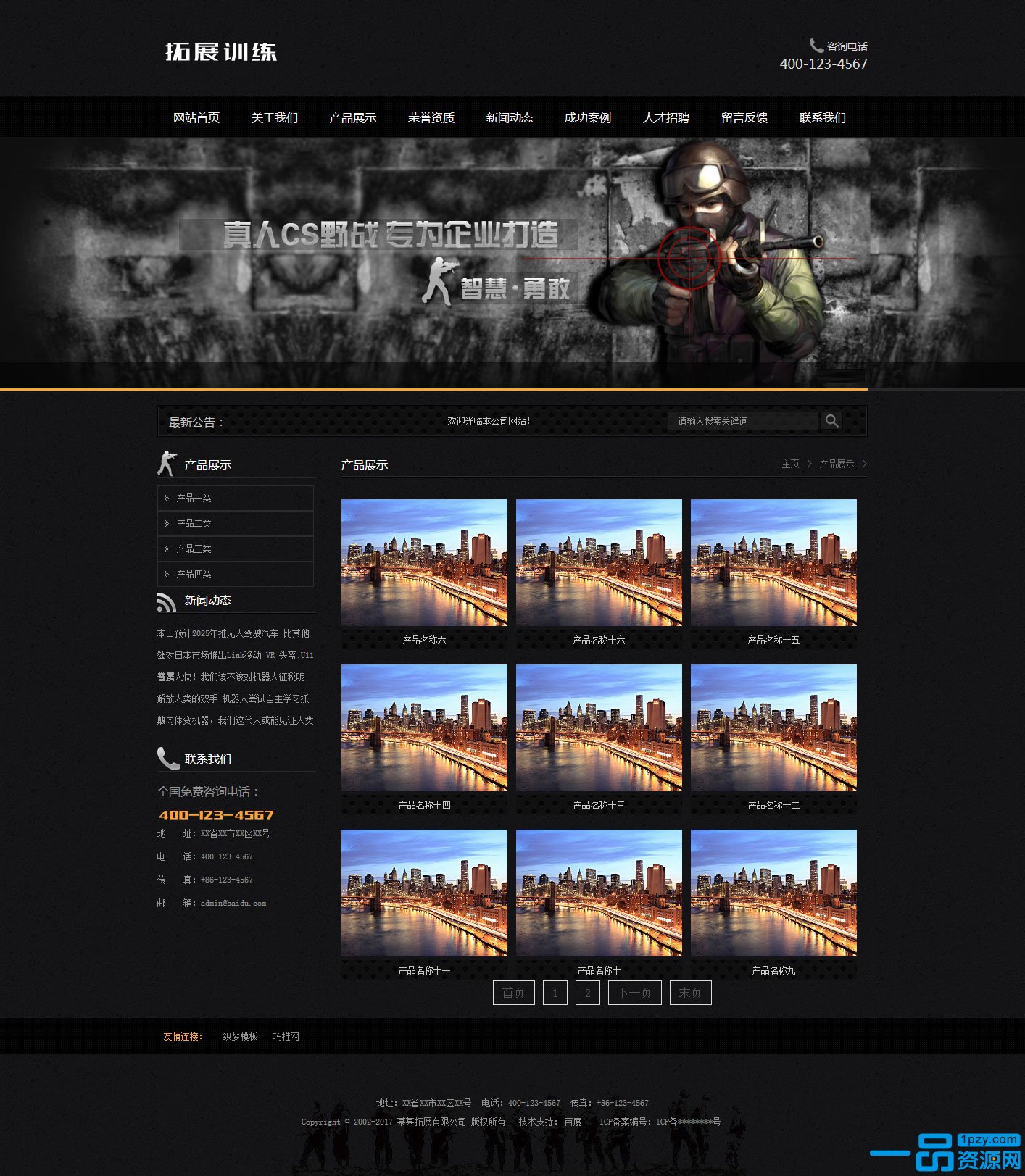Open news 解放人类的双手 机器人尝试自主学习
The width and height of the screenshot is (1025, 1176).
click(233, 698)
